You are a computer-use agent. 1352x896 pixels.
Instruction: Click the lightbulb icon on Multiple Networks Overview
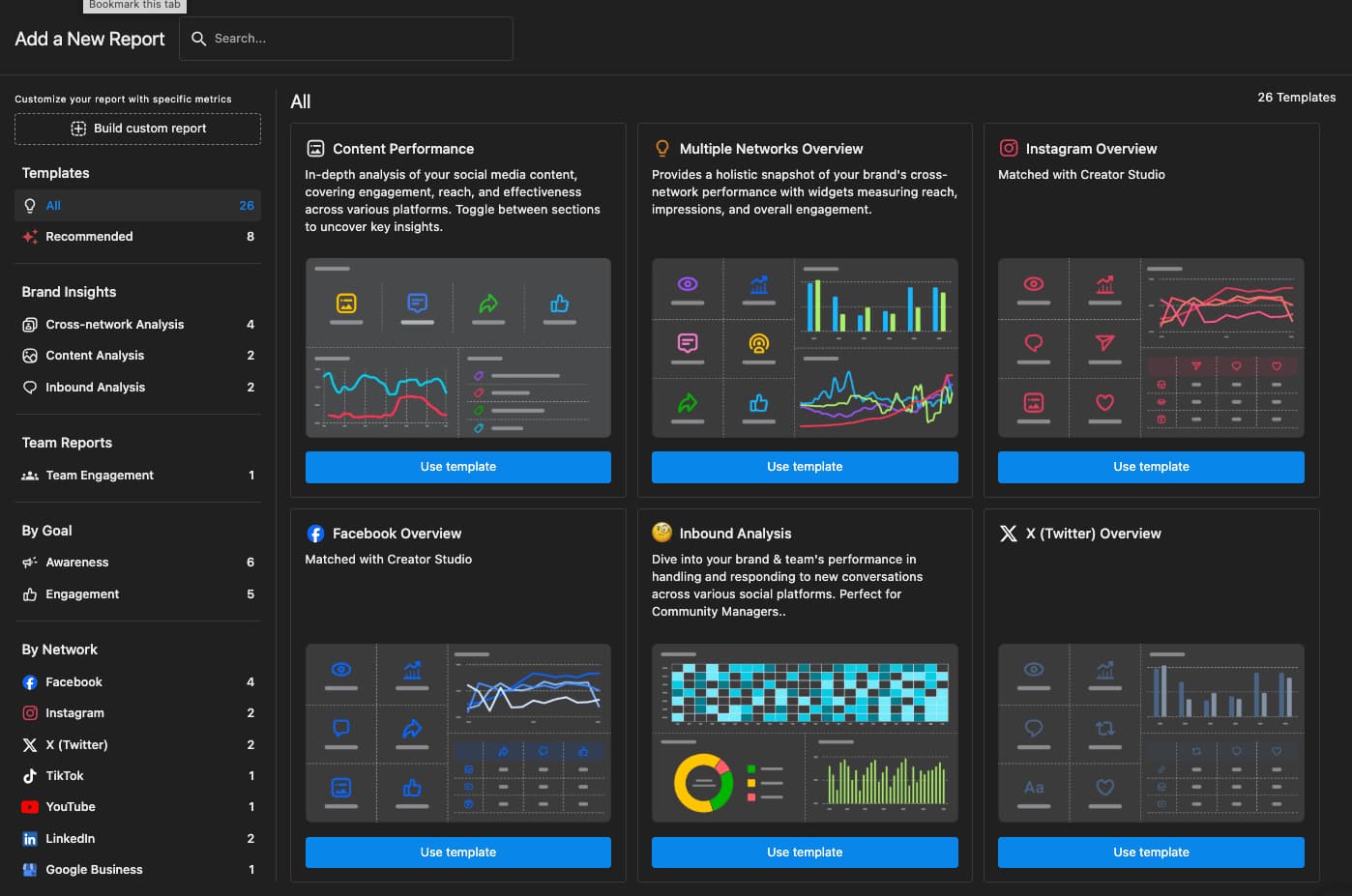662,148
